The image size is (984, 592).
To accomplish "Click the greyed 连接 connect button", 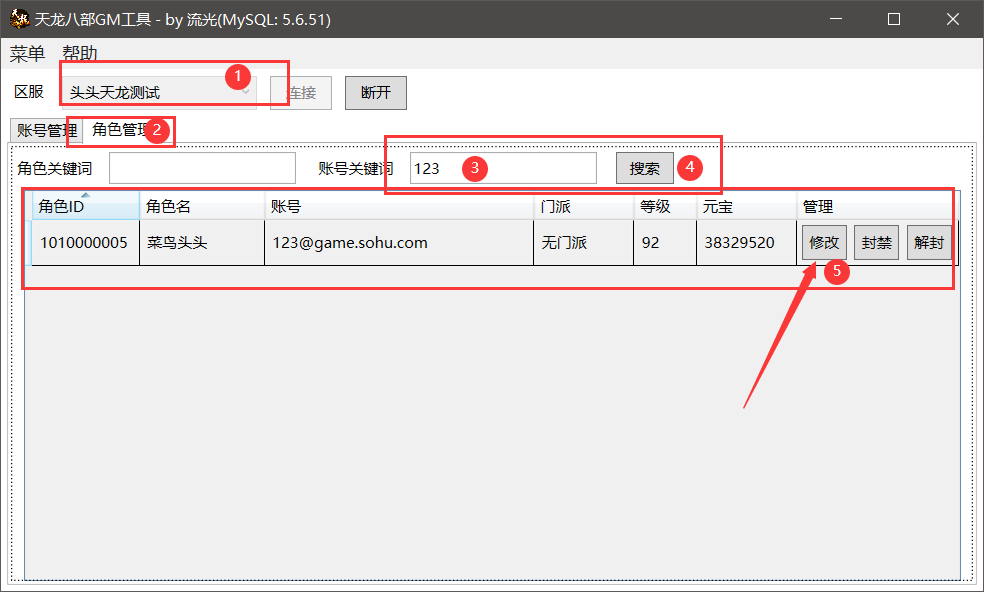I will click(x=301, y=93).
